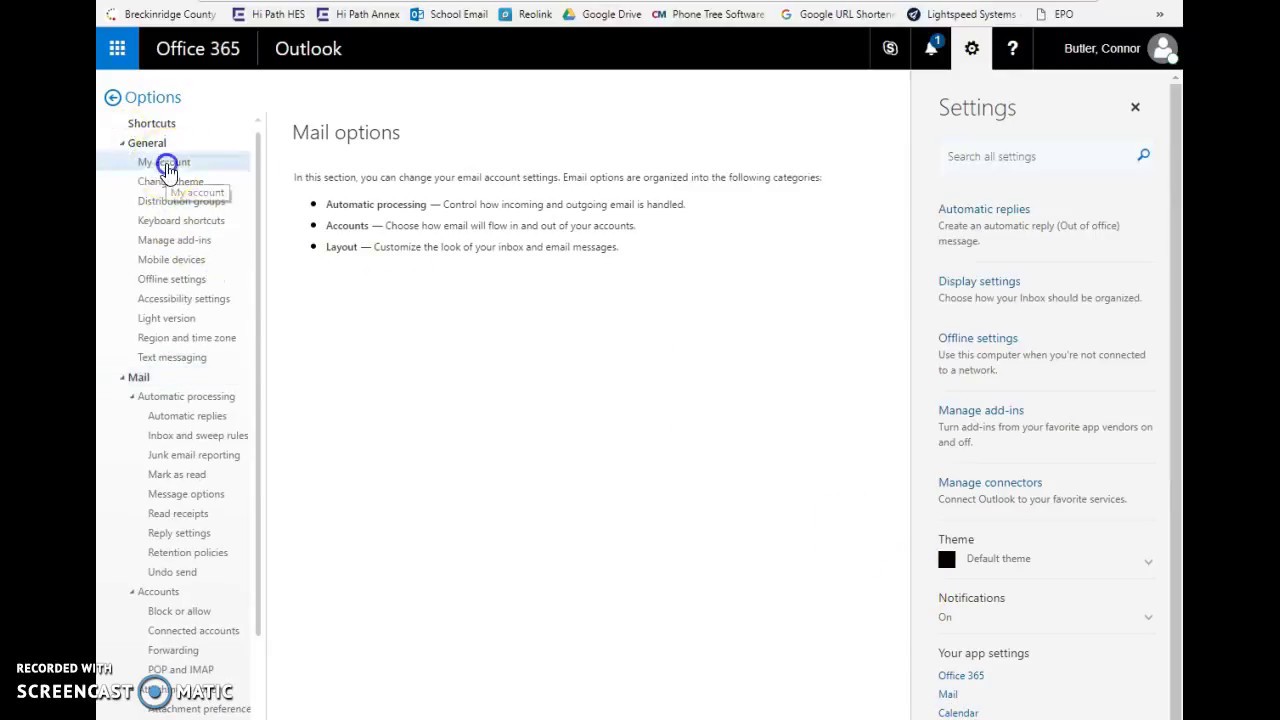
Task: Open the Lightspeed Systems bookmark
Action: [x=962, y=14]
